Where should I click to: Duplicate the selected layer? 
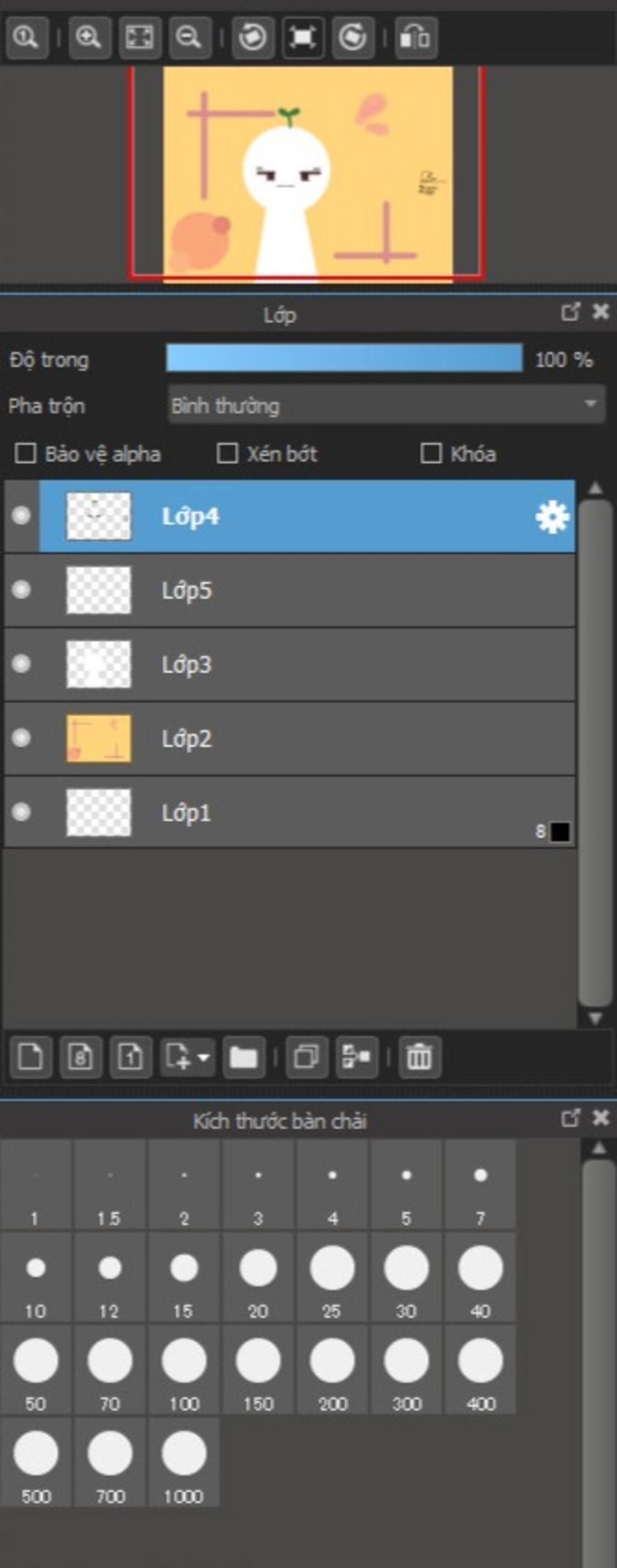click(x=306, y=1058)
